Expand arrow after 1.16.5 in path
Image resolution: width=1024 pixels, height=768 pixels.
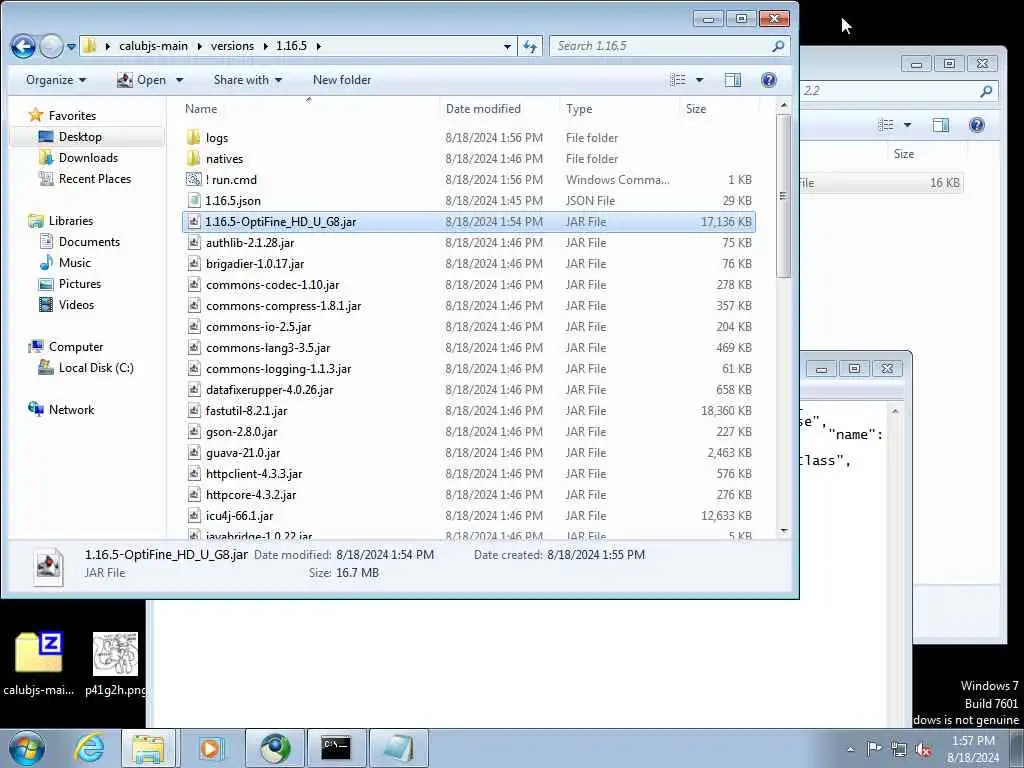(x=319, y=46)
